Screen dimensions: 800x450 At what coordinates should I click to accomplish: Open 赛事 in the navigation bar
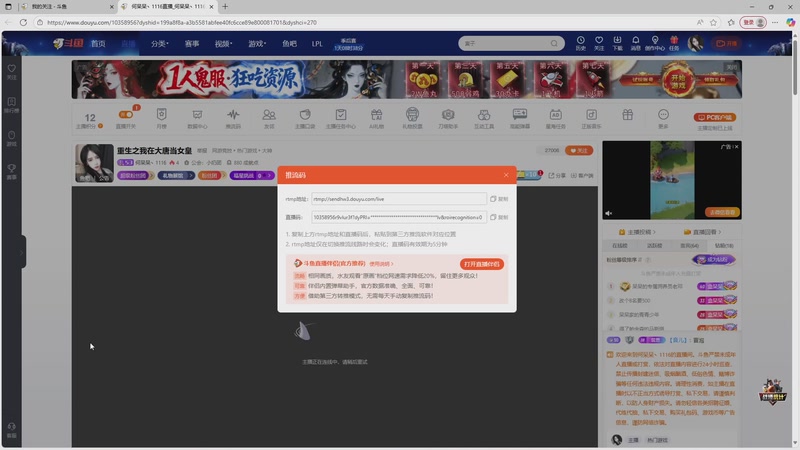192,44
